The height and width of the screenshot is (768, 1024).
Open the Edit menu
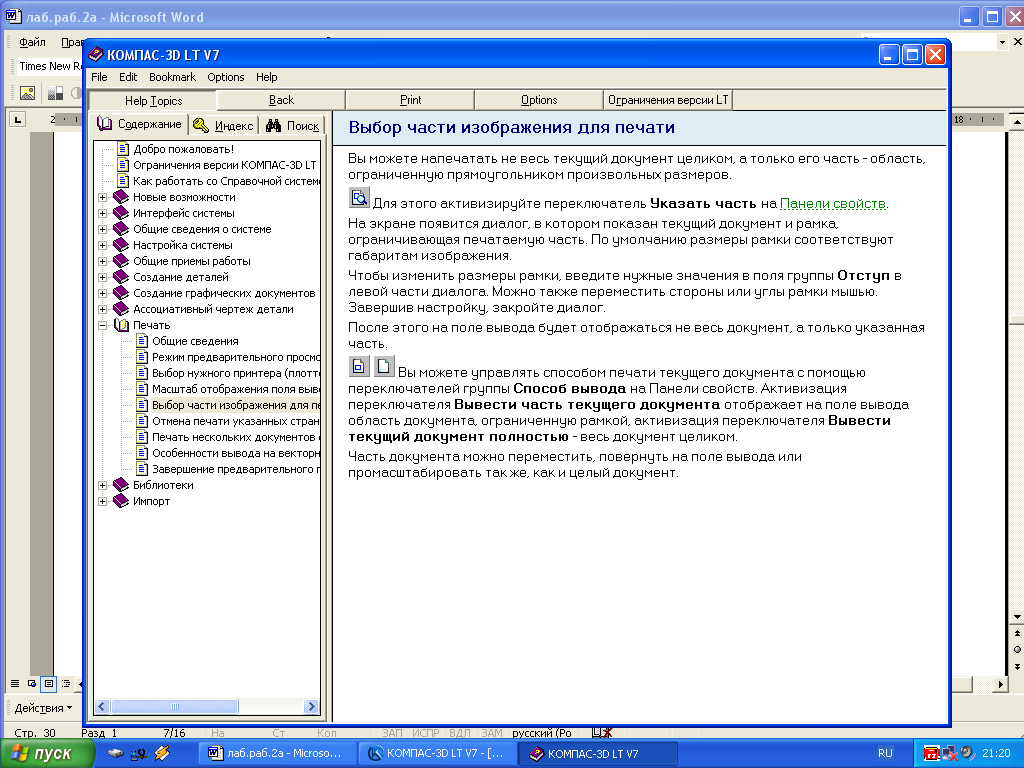128,77
